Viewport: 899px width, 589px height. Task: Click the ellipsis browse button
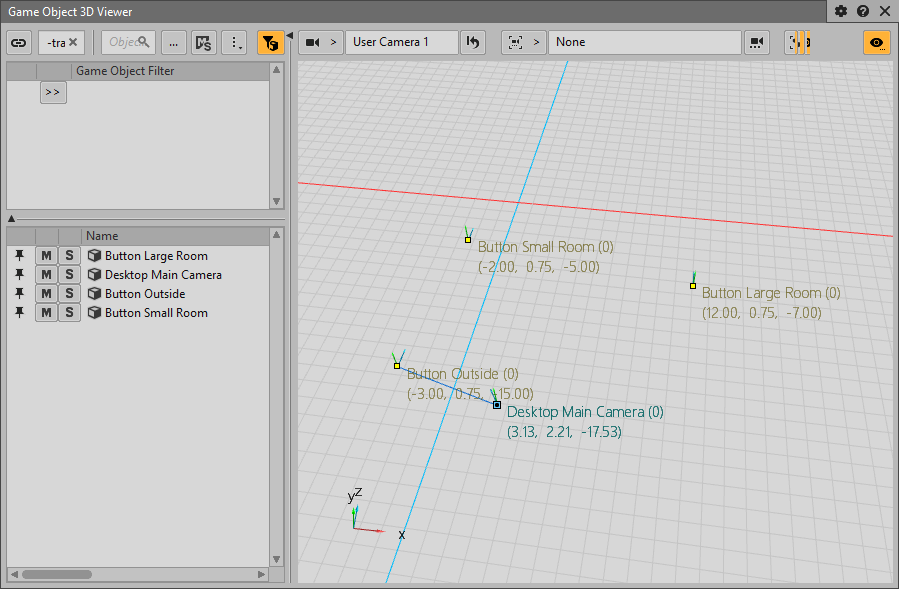173,43
